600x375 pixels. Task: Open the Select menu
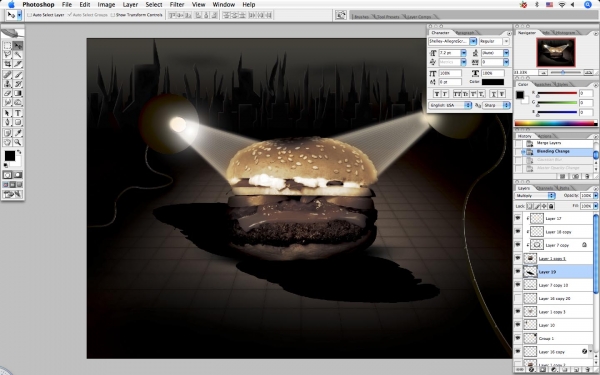pos(153,5)
